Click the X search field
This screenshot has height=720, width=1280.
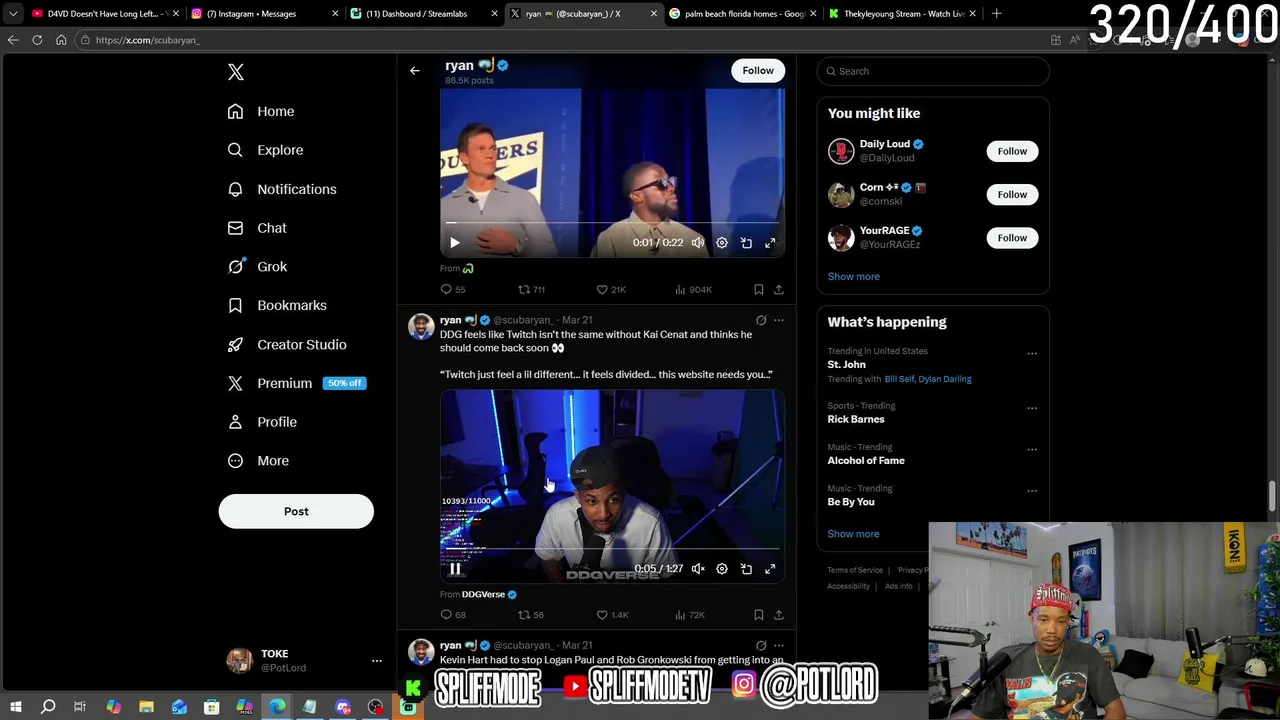933,71
